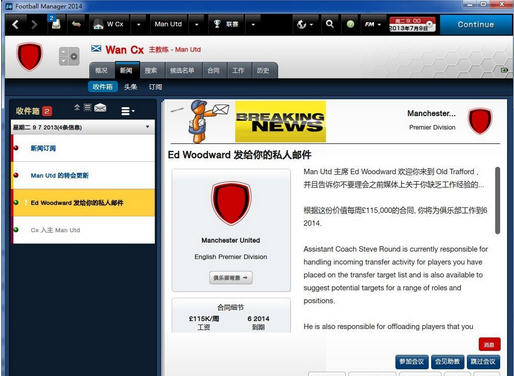Open the inbox options menu icon
The width and height of the screenshot is (514, 376).
[127, 111]
